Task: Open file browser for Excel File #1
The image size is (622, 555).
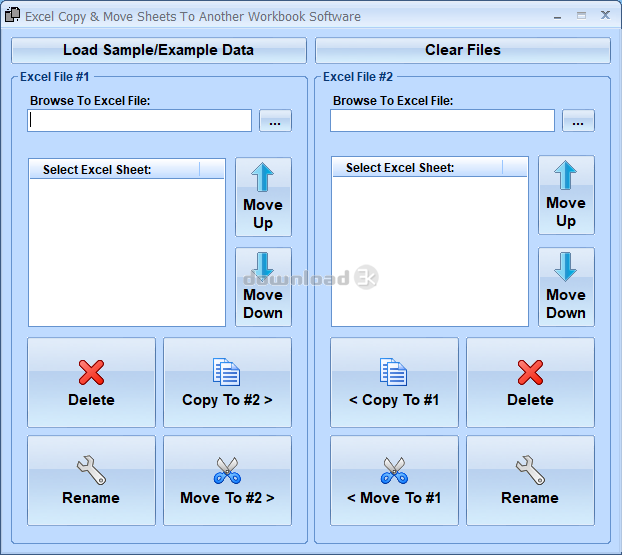Action: click(x=275, y=121)
